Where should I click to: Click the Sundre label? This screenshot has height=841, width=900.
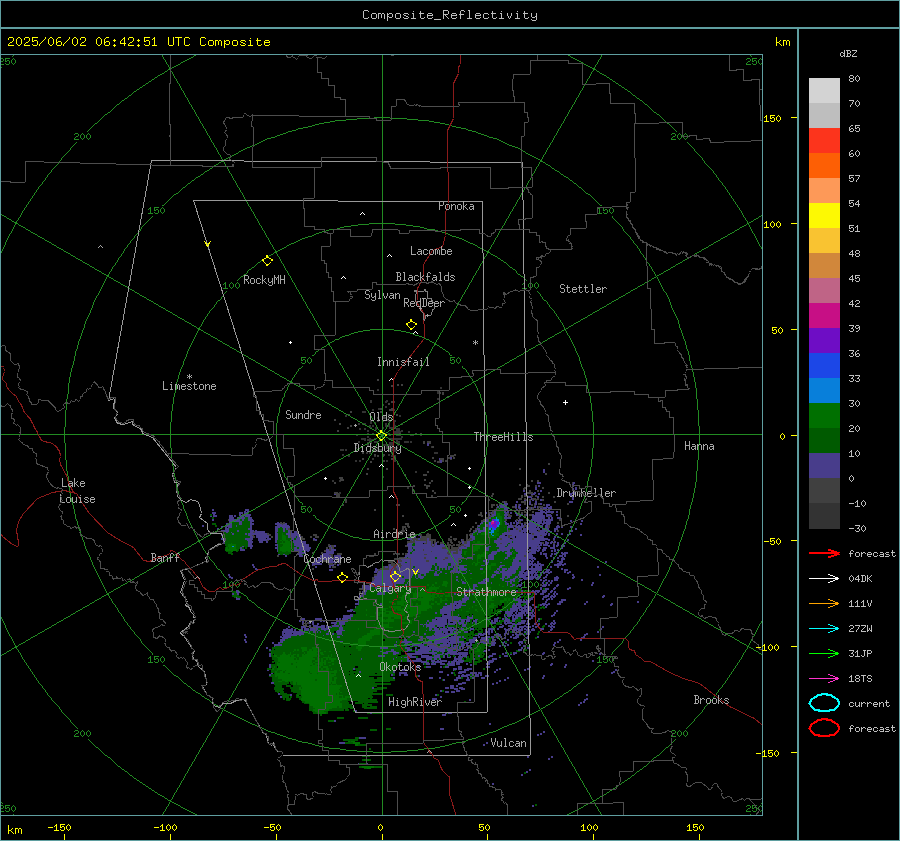pos(303,414)
